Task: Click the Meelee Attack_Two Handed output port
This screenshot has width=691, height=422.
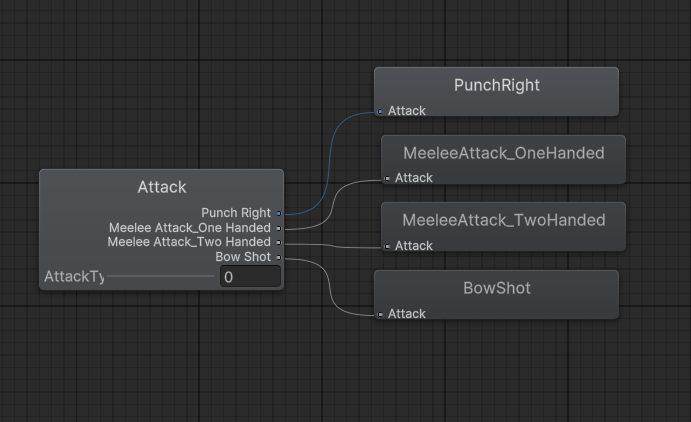Action: point(279,242)
